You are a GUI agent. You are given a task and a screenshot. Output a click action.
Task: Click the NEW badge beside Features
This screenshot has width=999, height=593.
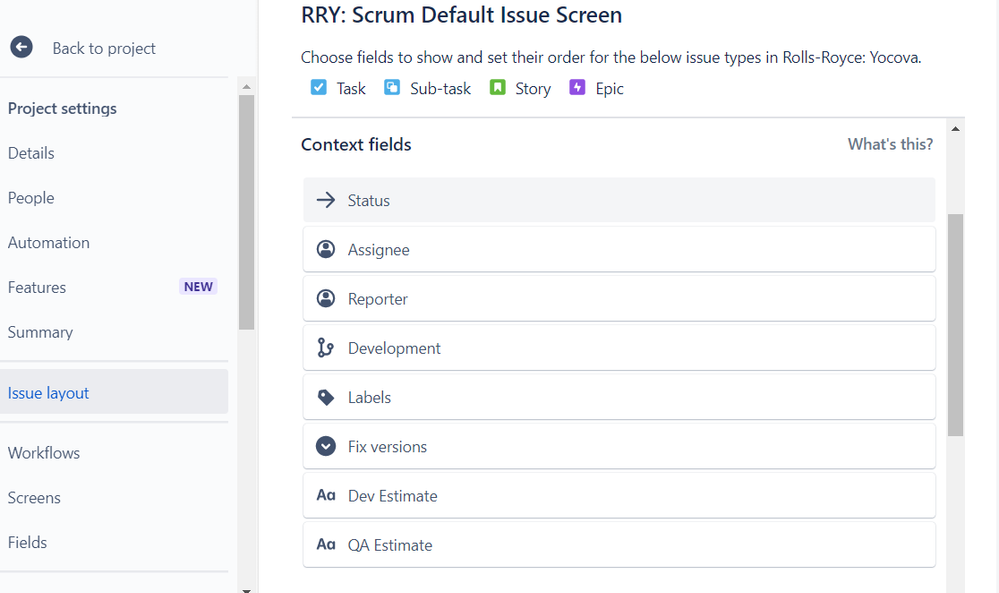198,287
